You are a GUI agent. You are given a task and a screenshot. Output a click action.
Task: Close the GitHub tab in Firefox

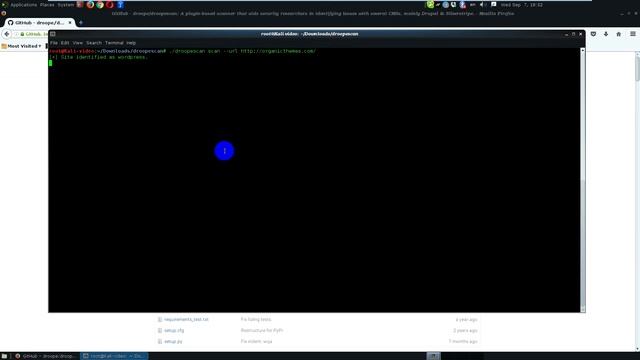(70, 23)
